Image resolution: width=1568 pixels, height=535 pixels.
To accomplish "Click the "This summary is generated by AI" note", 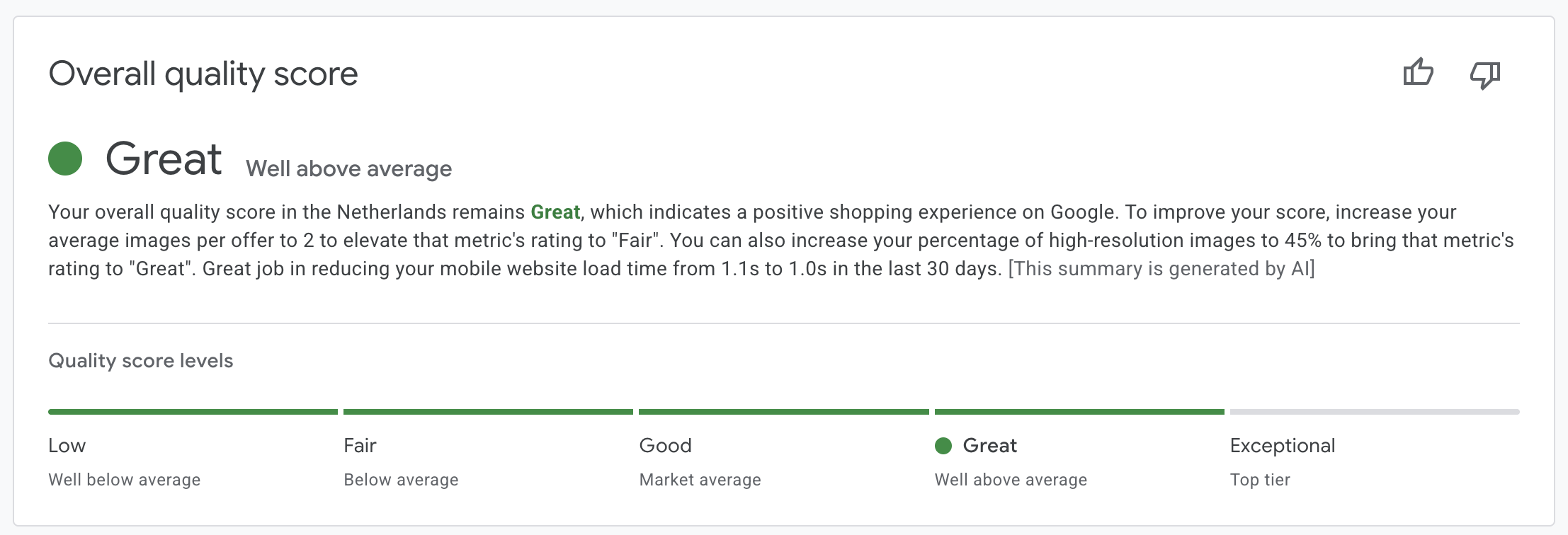I will click(x=1161, y=269).
